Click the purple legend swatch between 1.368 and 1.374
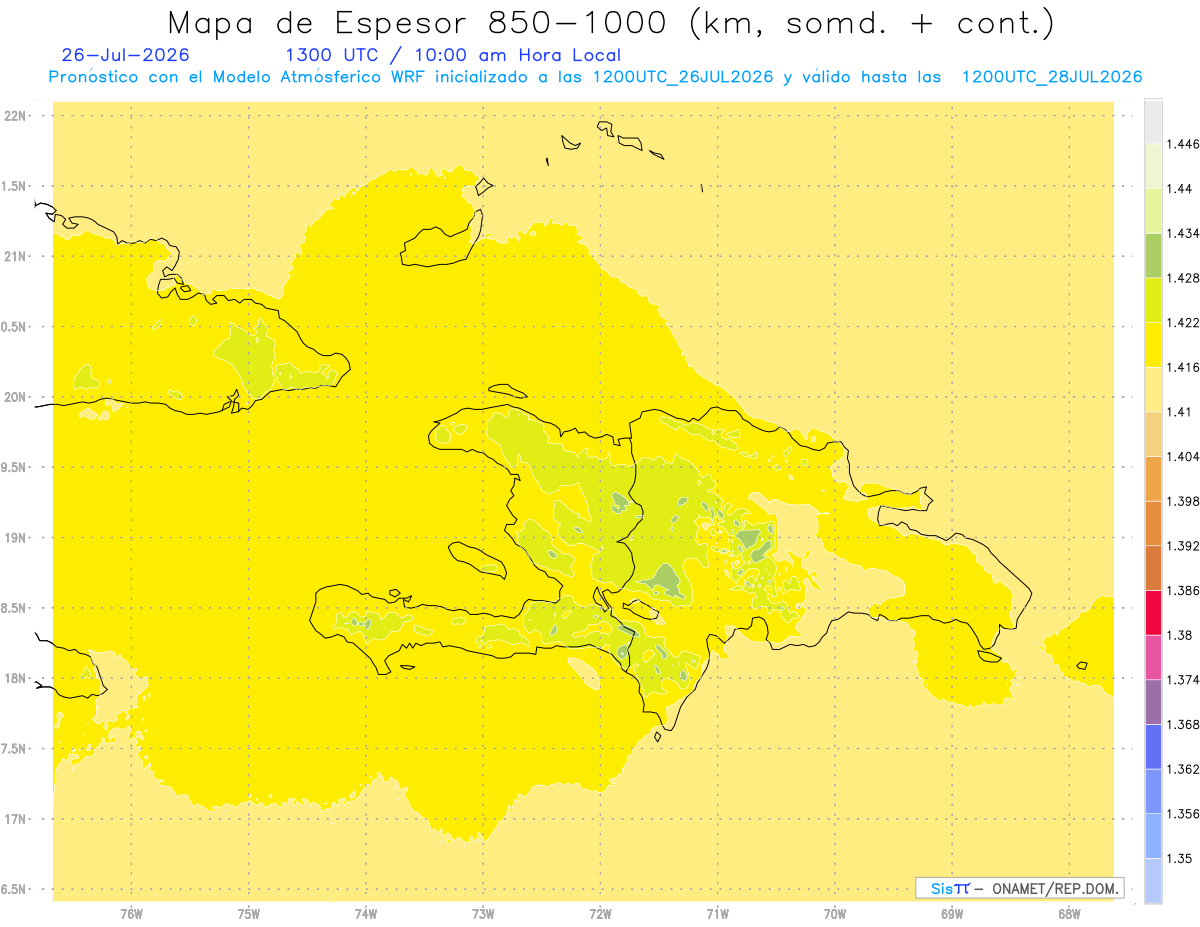Viewport: 1200px width, 927px height. [x=1153, y=702]
